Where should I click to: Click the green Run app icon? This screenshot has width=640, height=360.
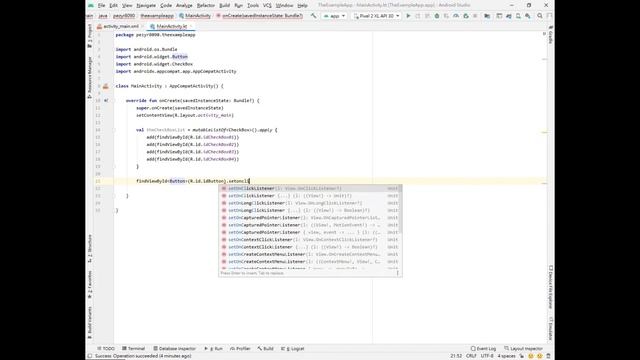pyautogui.click(x=408, y=16)
